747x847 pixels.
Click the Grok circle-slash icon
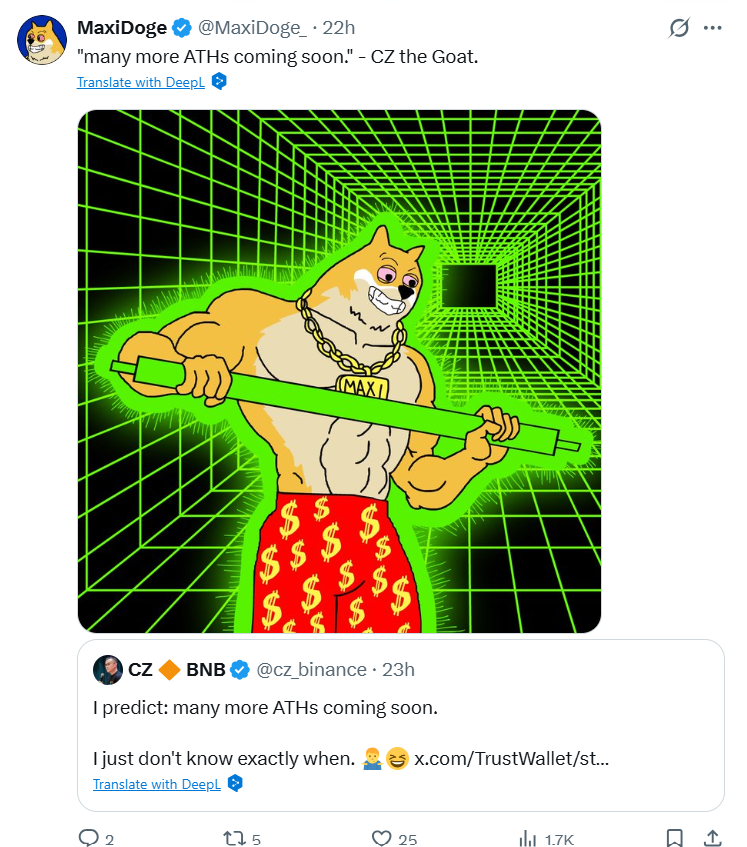click(679, 28)
